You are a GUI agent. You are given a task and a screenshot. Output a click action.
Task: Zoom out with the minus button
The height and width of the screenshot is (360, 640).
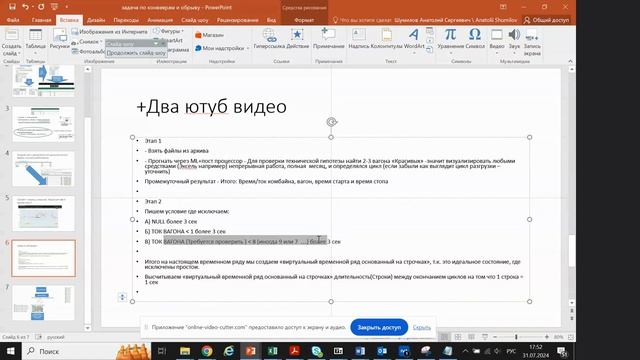click(495, 337)
